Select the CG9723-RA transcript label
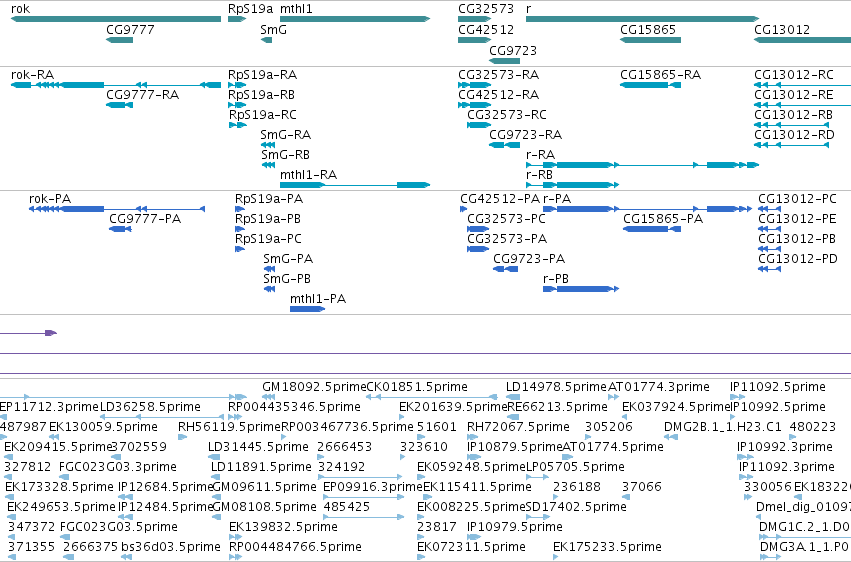Screen dimensions: 851x562 [525, 135]
